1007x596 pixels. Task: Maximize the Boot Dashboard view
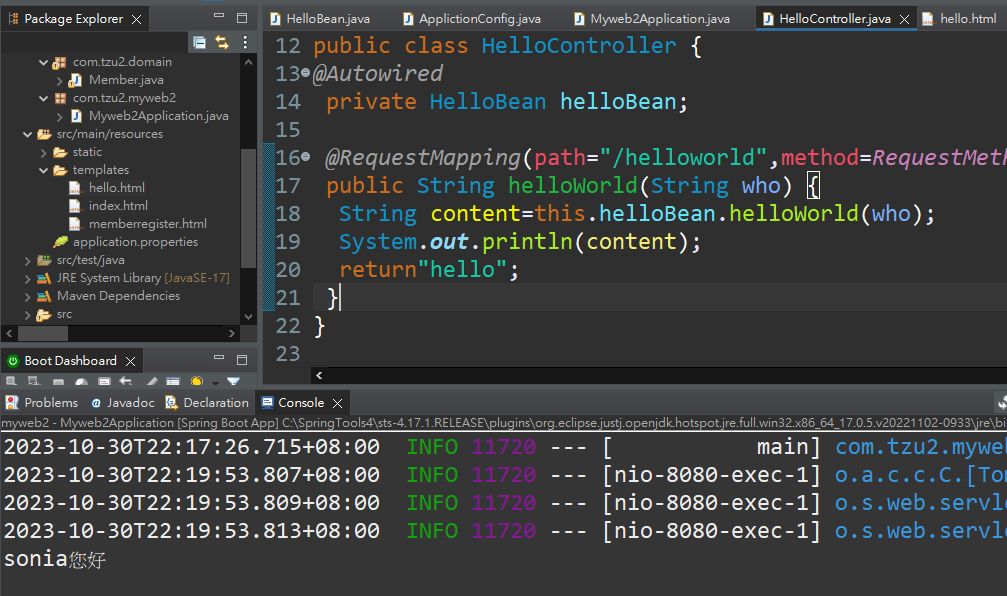coord(242,360)
